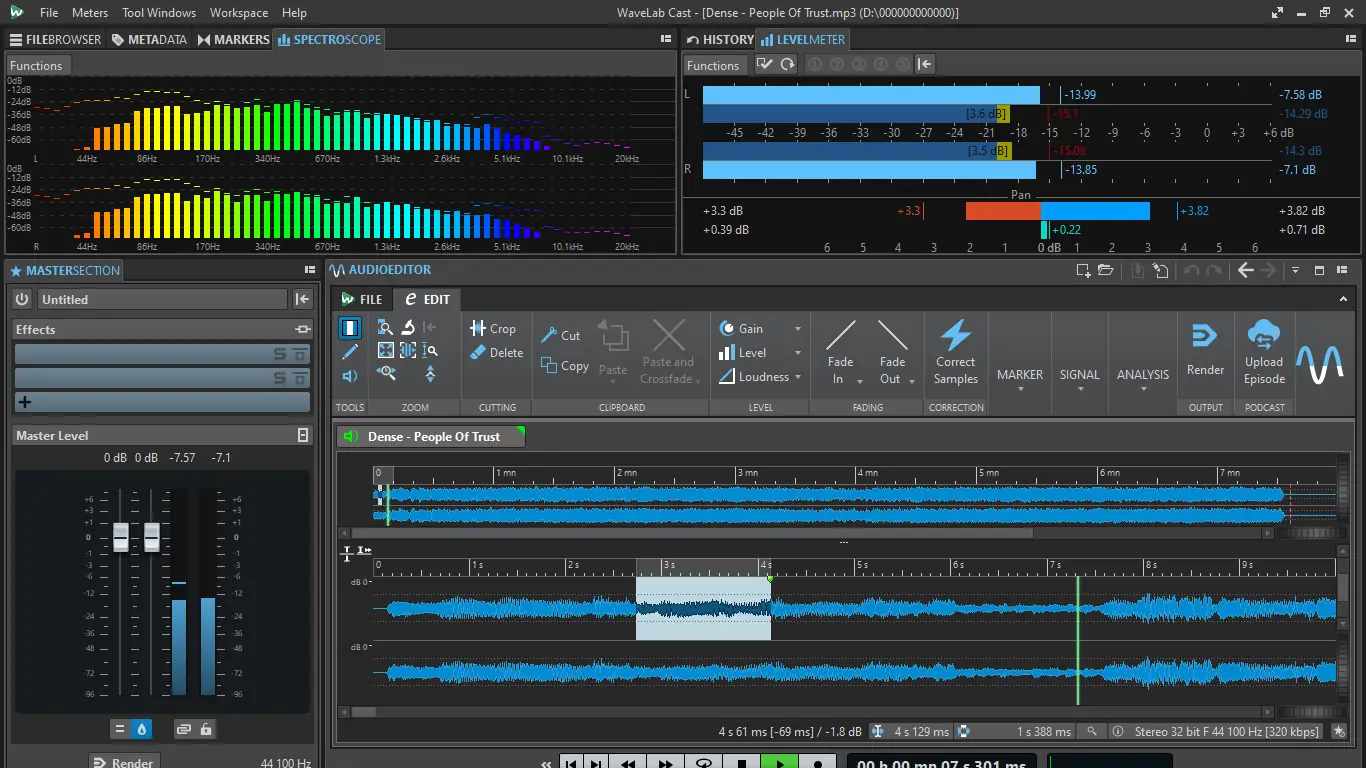The width and height of the screenshot is (1366, 768).
Task: Open the Gain dropdown arrow
Action: pyautogui.click(x=797, y=329)
